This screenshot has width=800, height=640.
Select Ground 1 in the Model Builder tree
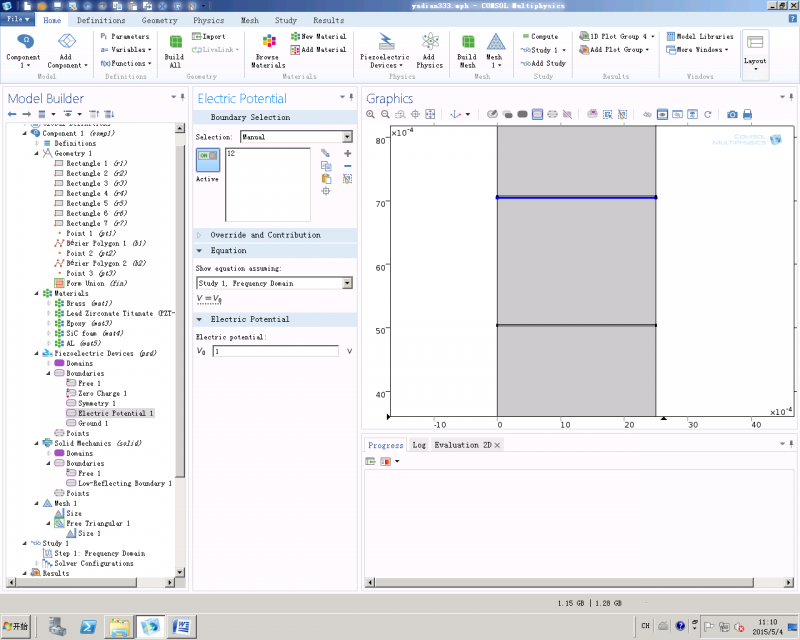[x=92, y=423]
